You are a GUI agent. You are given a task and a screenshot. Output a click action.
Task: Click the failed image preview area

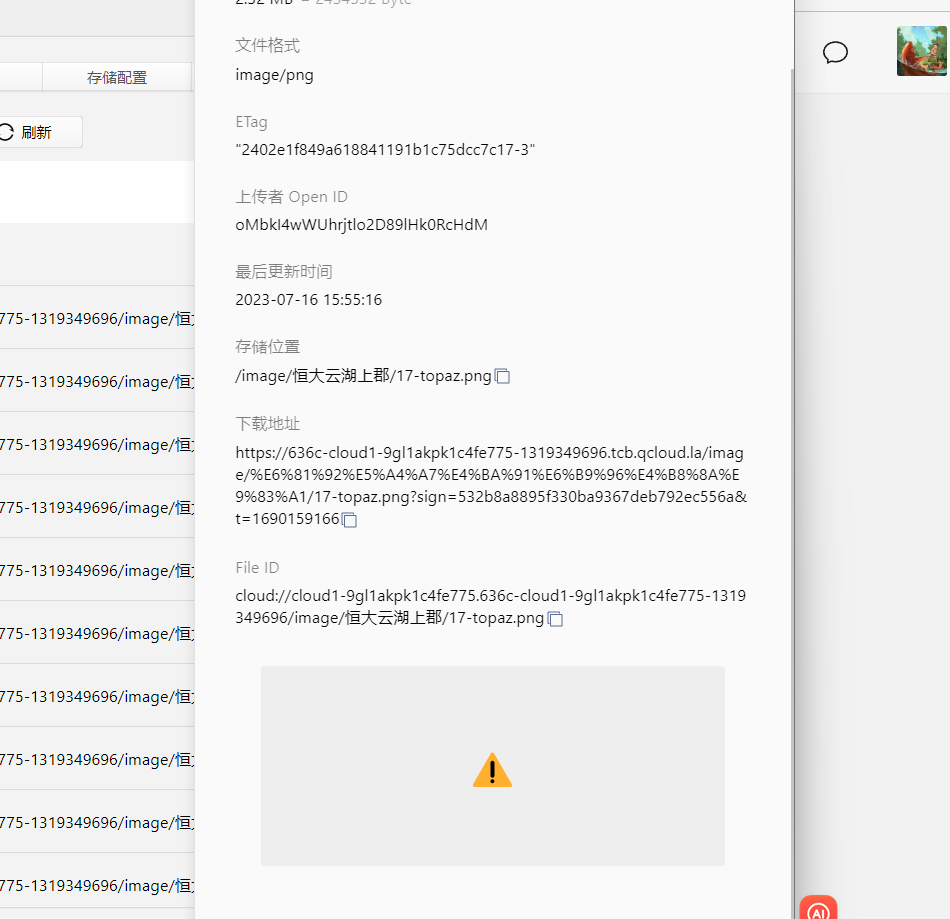pos(493,766)
